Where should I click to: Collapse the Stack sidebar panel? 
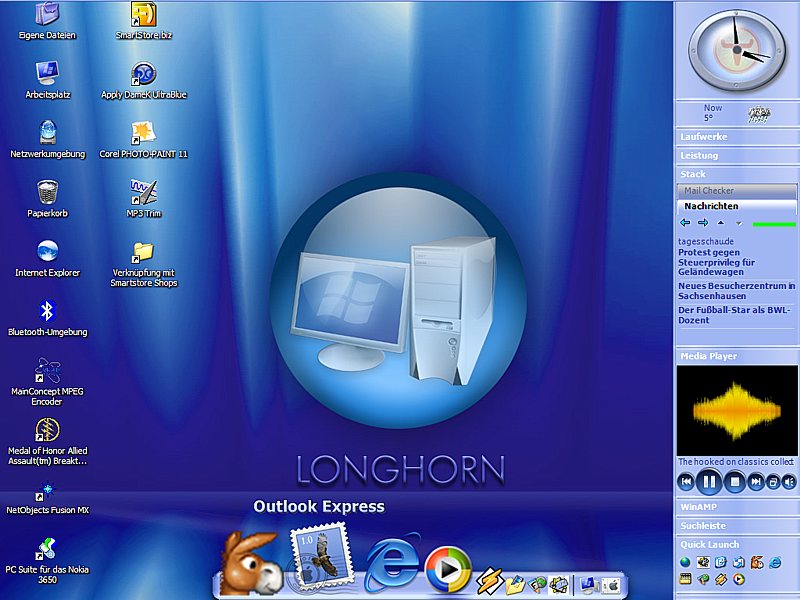(x=737, y=174)
